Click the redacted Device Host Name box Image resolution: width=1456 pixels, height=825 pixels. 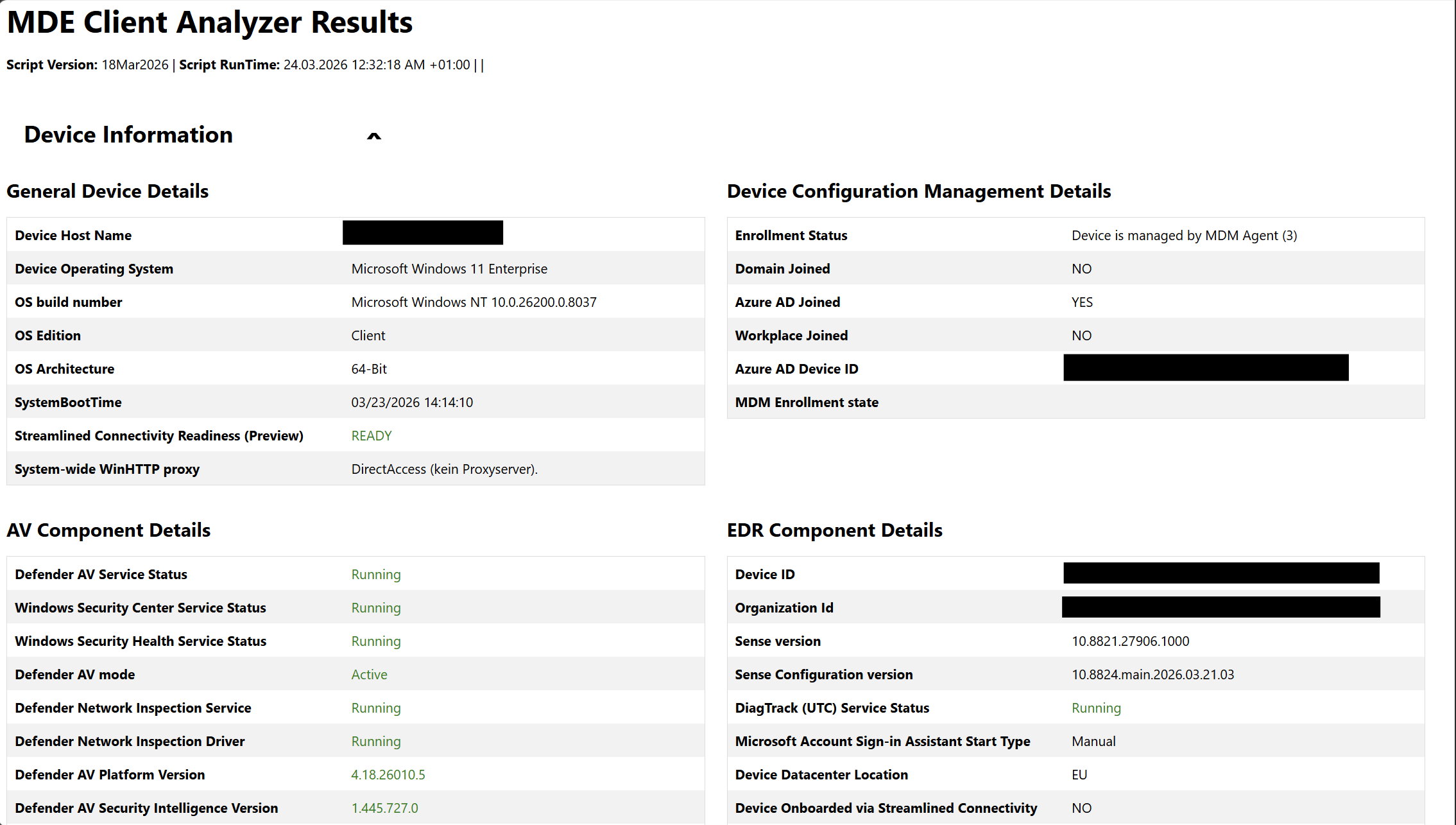pos(422,232)
